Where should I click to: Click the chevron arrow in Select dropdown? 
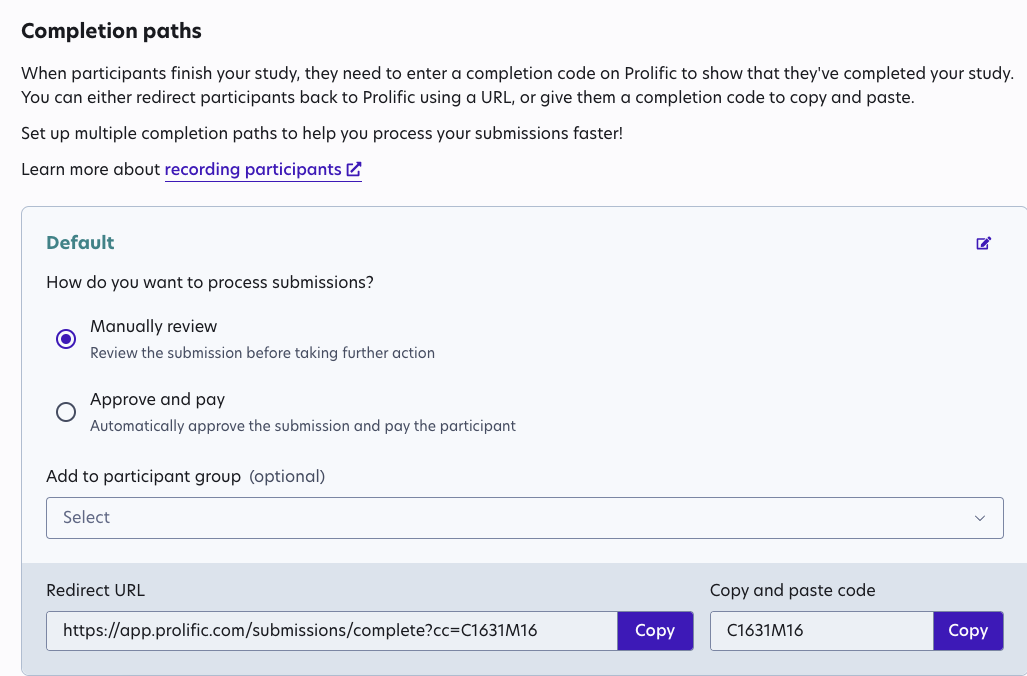coord(979,518)
